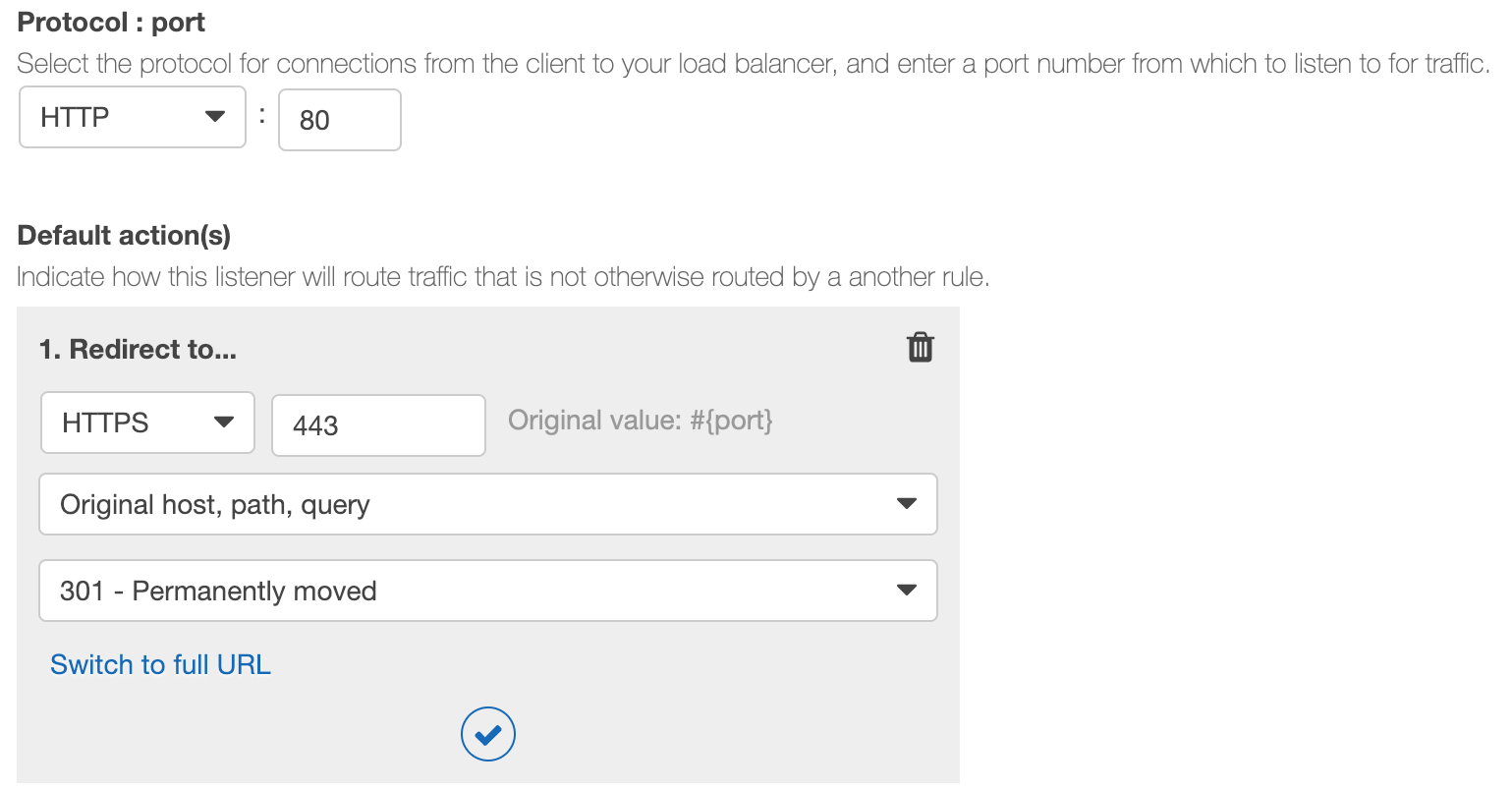Click the arrow beside HTTPS redirect protocol
The image size is (1512, 790).
(224, 423)
